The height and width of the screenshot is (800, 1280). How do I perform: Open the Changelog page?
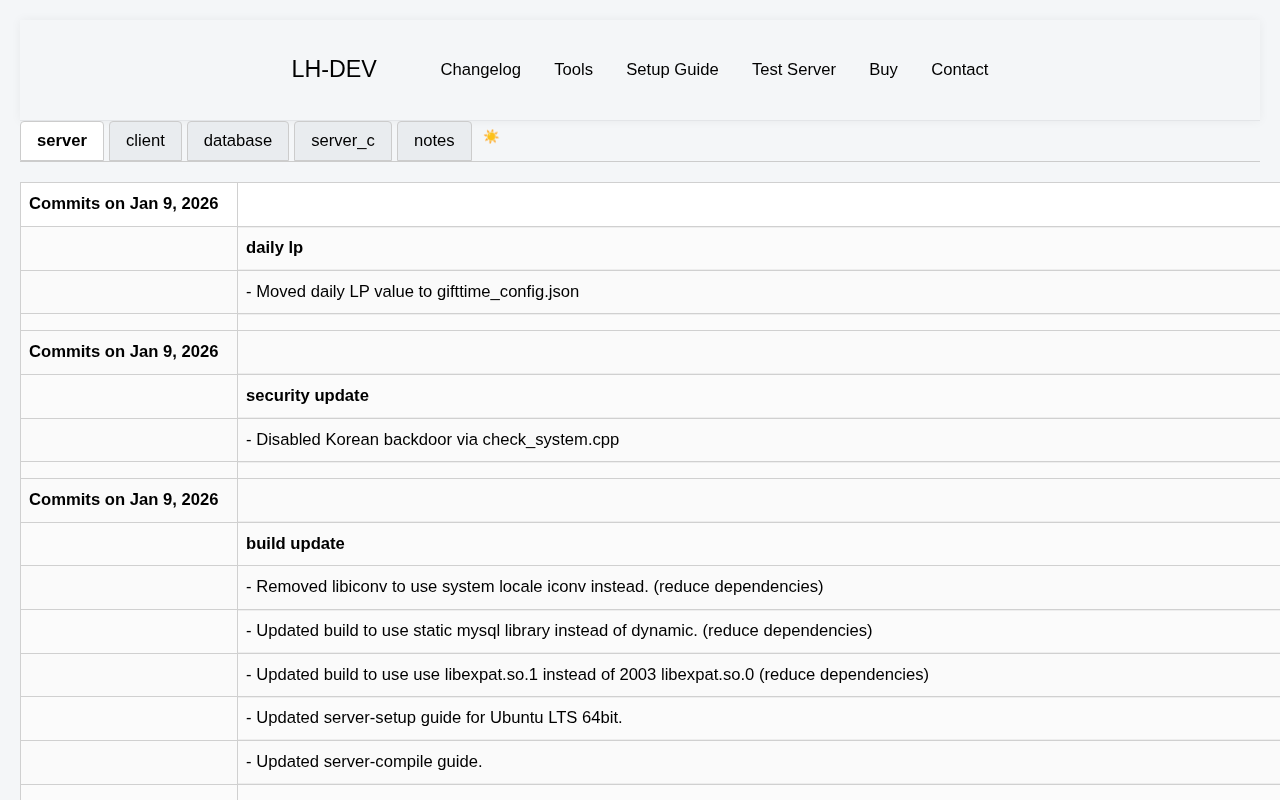pyautogui.click(x=480, y=69)
